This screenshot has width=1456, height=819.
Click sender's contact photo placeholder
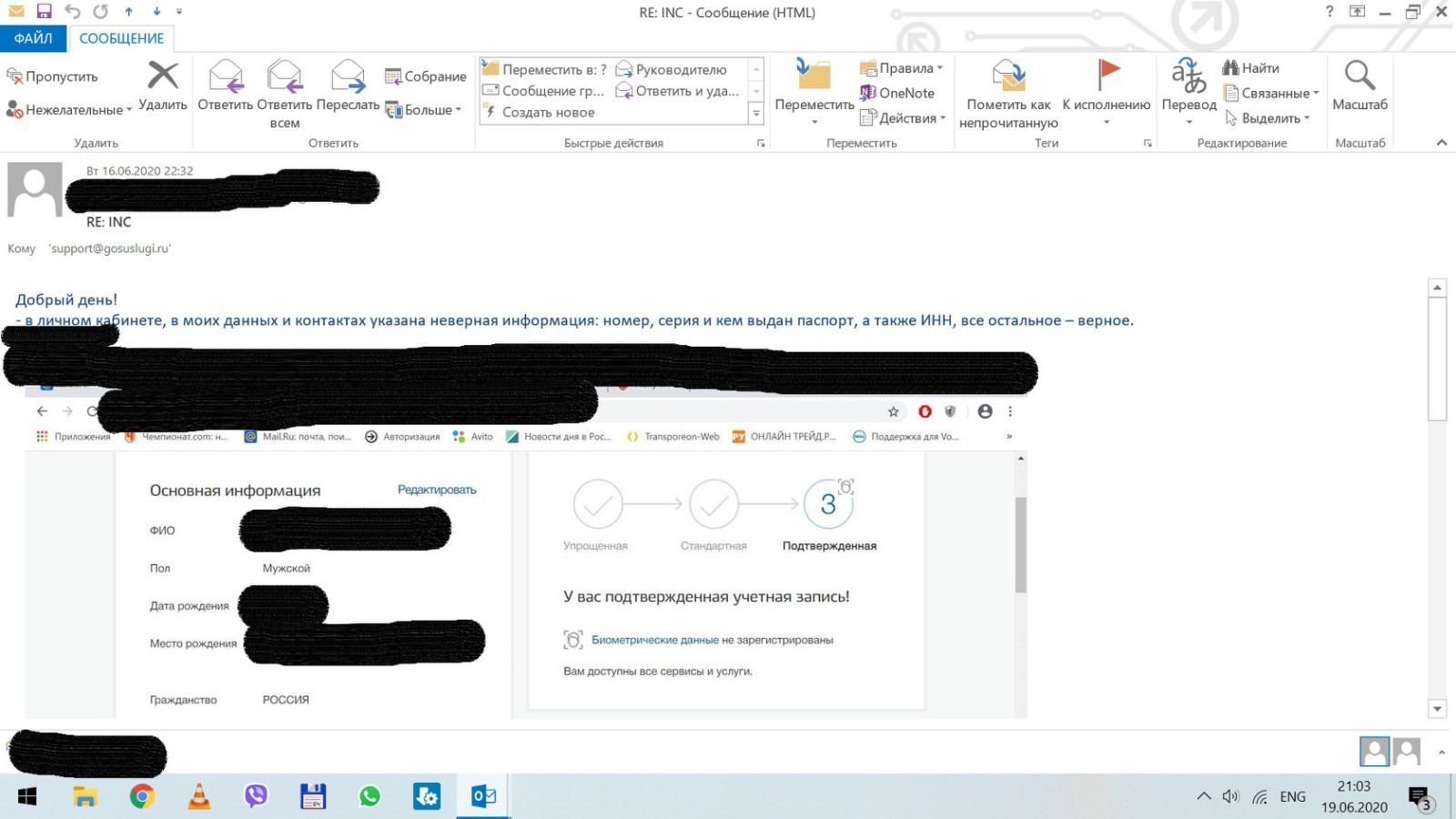click(35, 189)
